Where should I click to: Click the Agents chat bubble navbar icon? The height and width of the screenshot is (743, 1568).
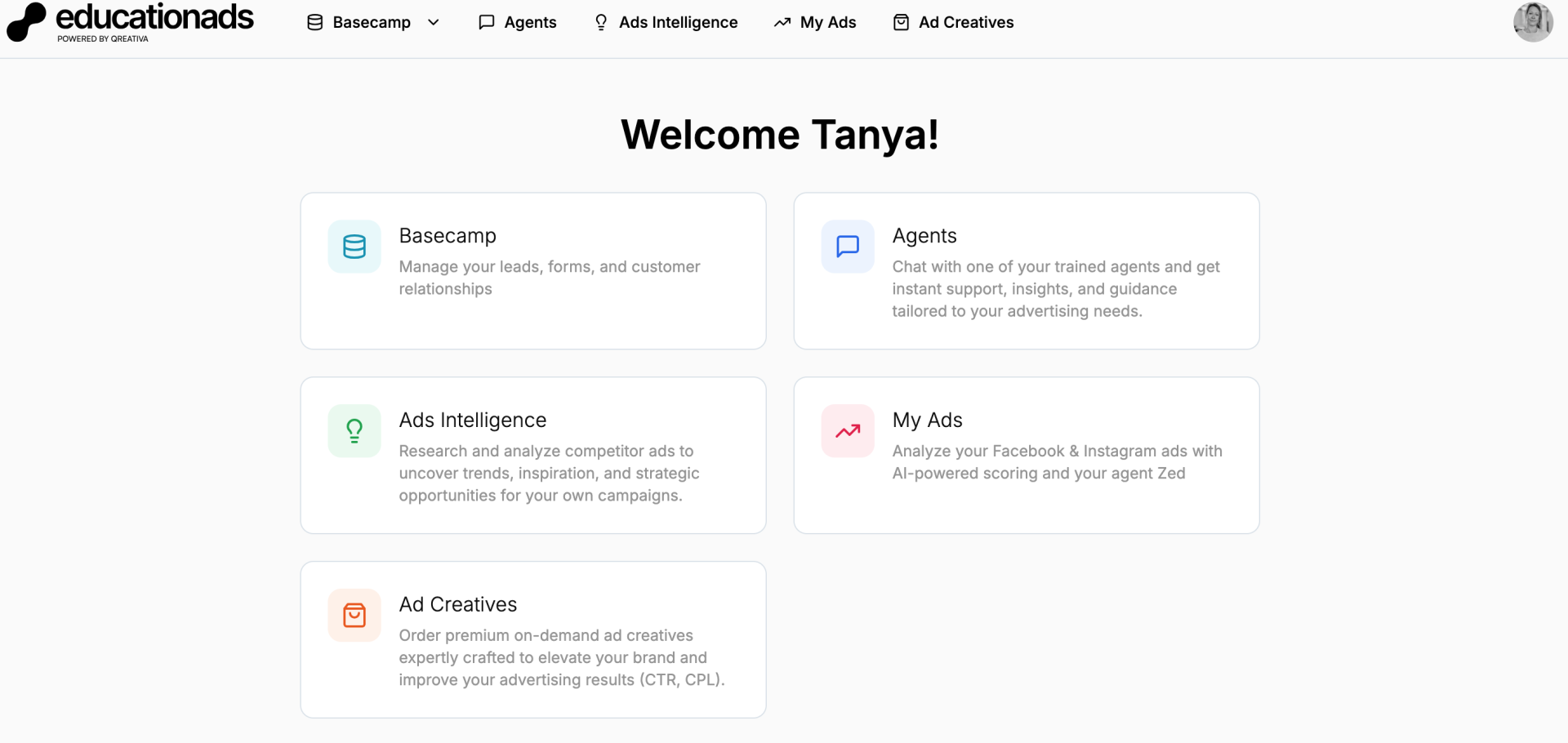tap(487, 23)
